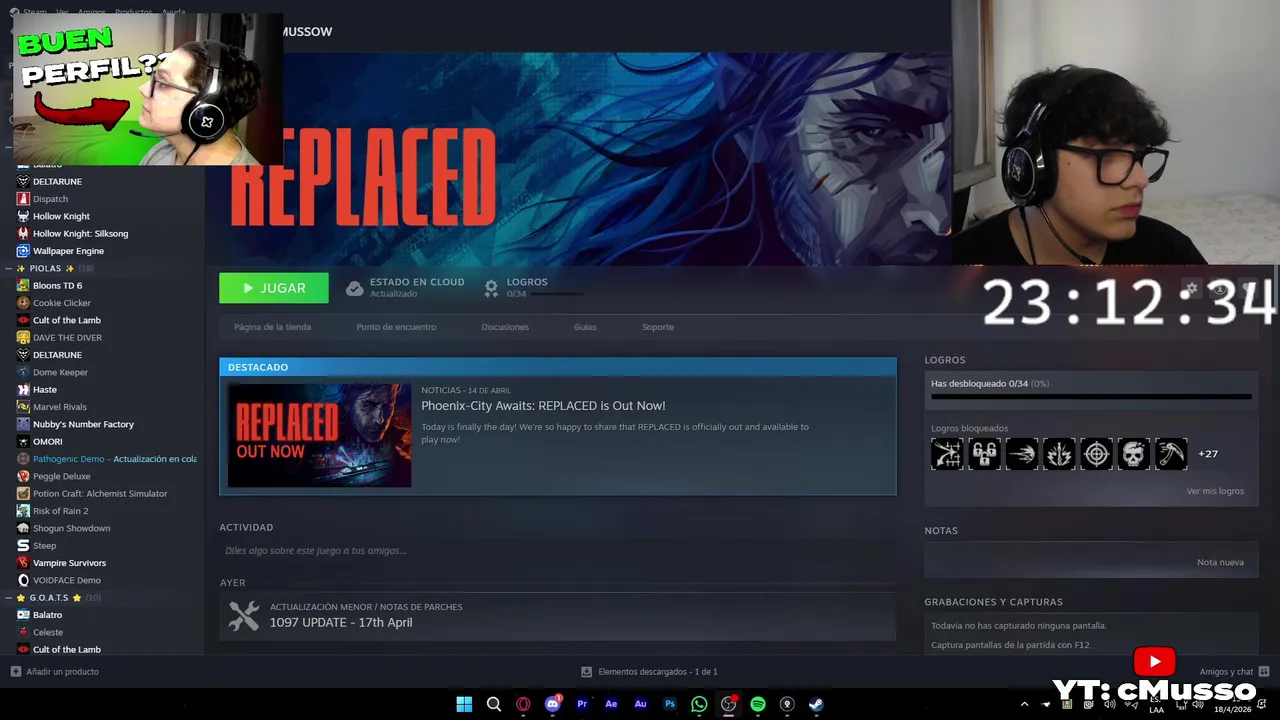Image resolution: width=1280 pixels, height=720 pixels.
Task: Click the Wallpaper Engine icon in library
Action: click(23, 251)
